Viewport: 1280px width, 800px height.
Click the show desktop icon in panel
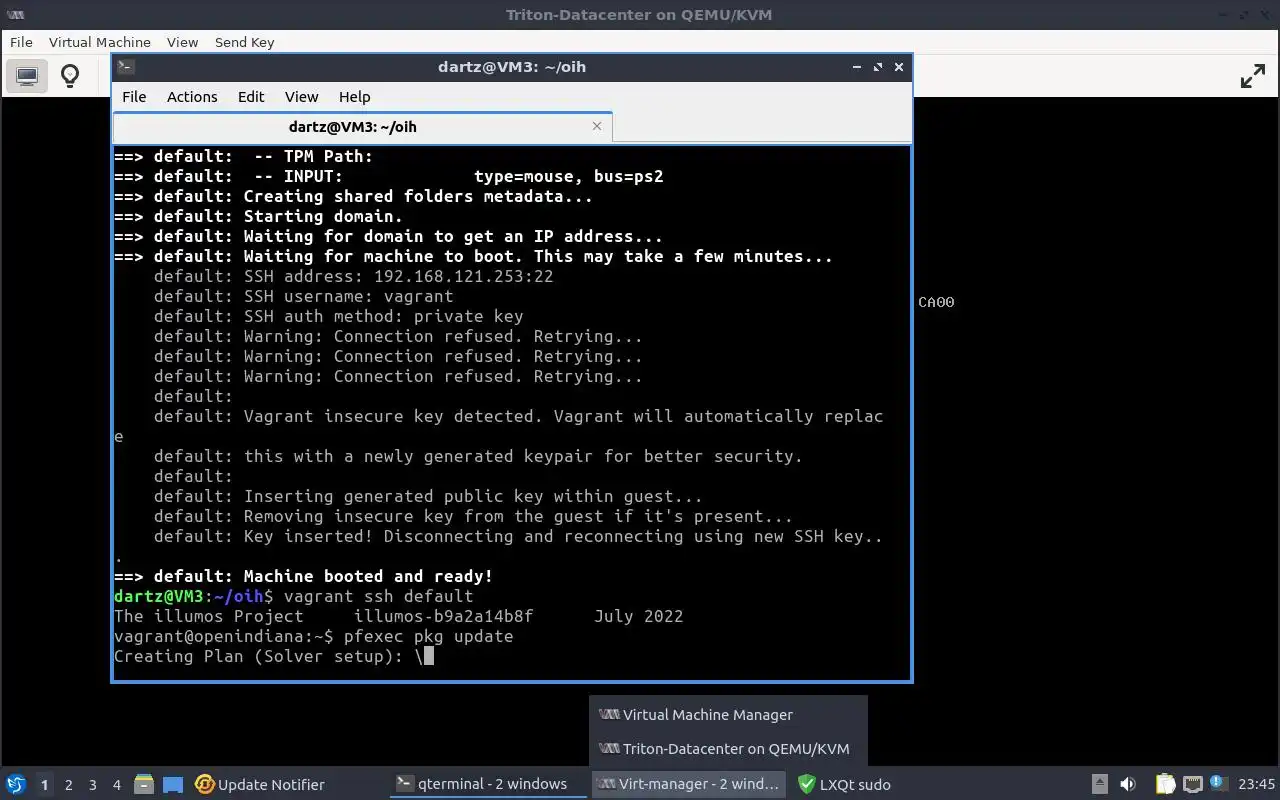pos(172,784)
